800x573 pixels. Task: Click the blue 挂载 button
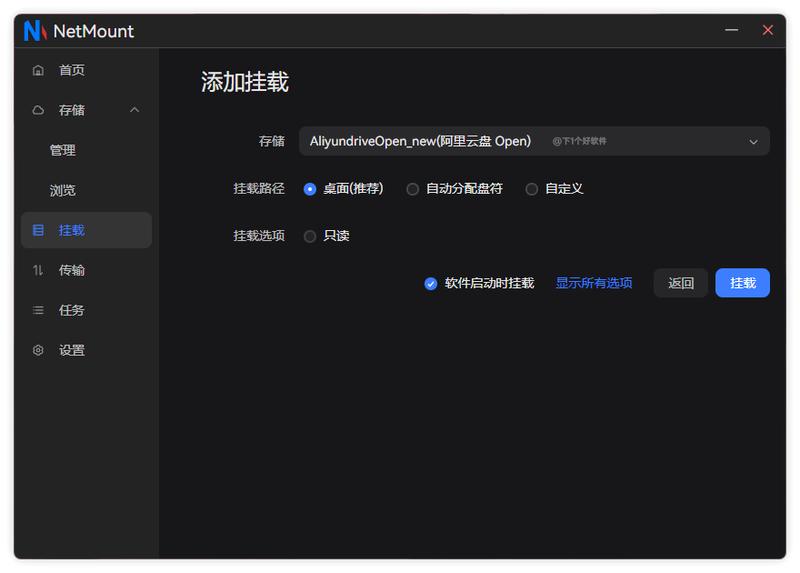coord(742,283)
